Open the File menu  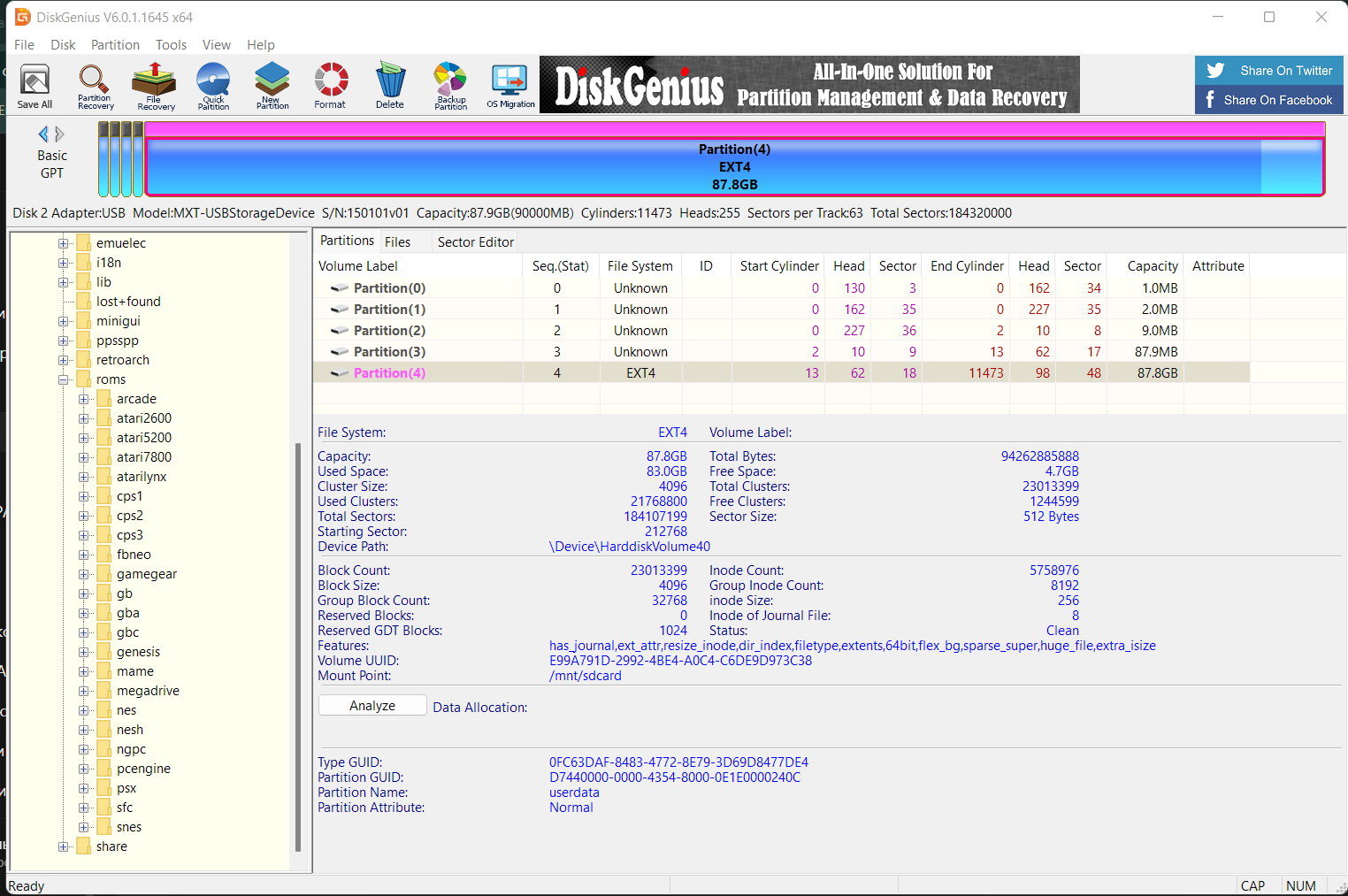coord(25,45)
